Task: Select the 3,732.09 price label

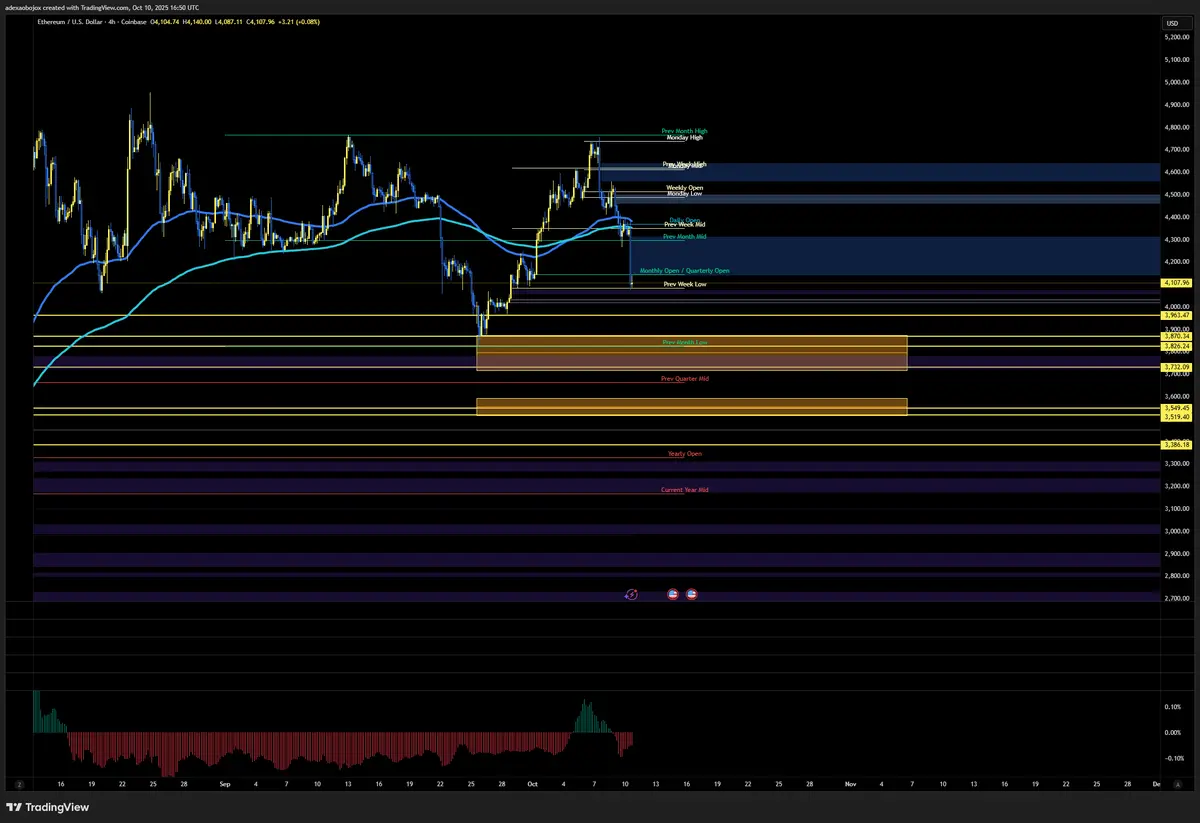Action: 1175,368
